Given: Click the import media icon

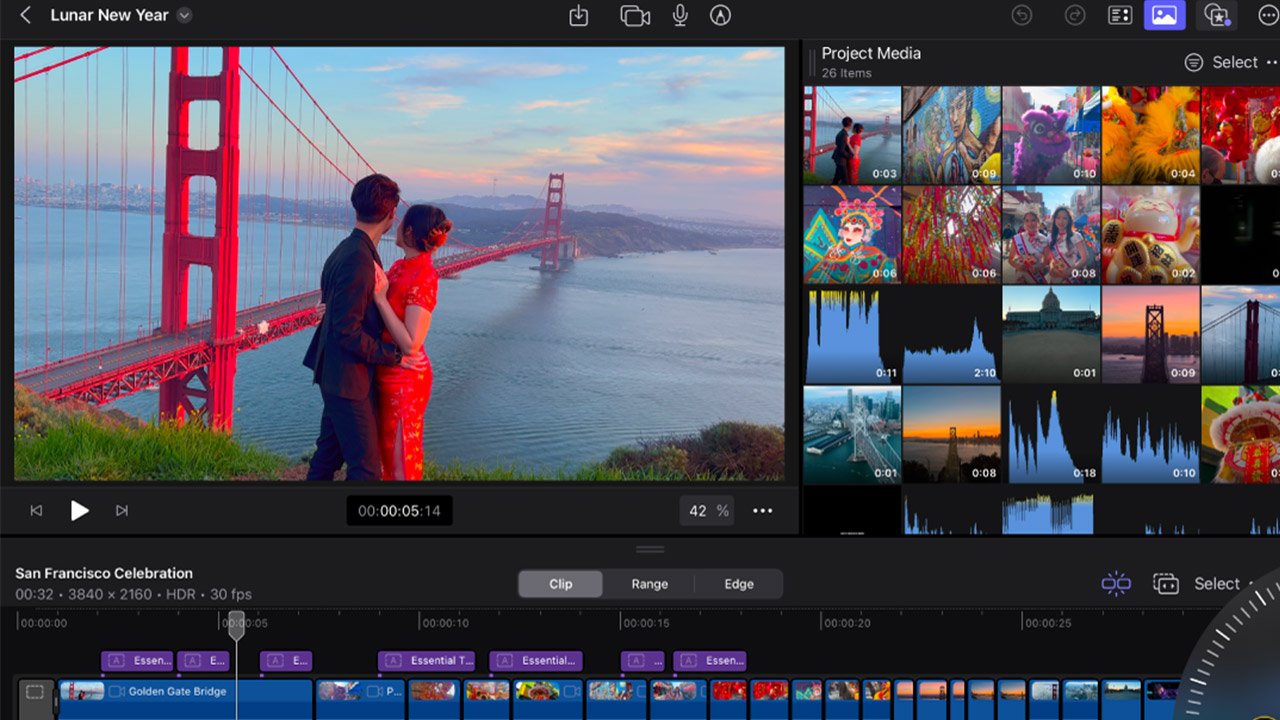Looking at the screenshot, I should (579, 15).
